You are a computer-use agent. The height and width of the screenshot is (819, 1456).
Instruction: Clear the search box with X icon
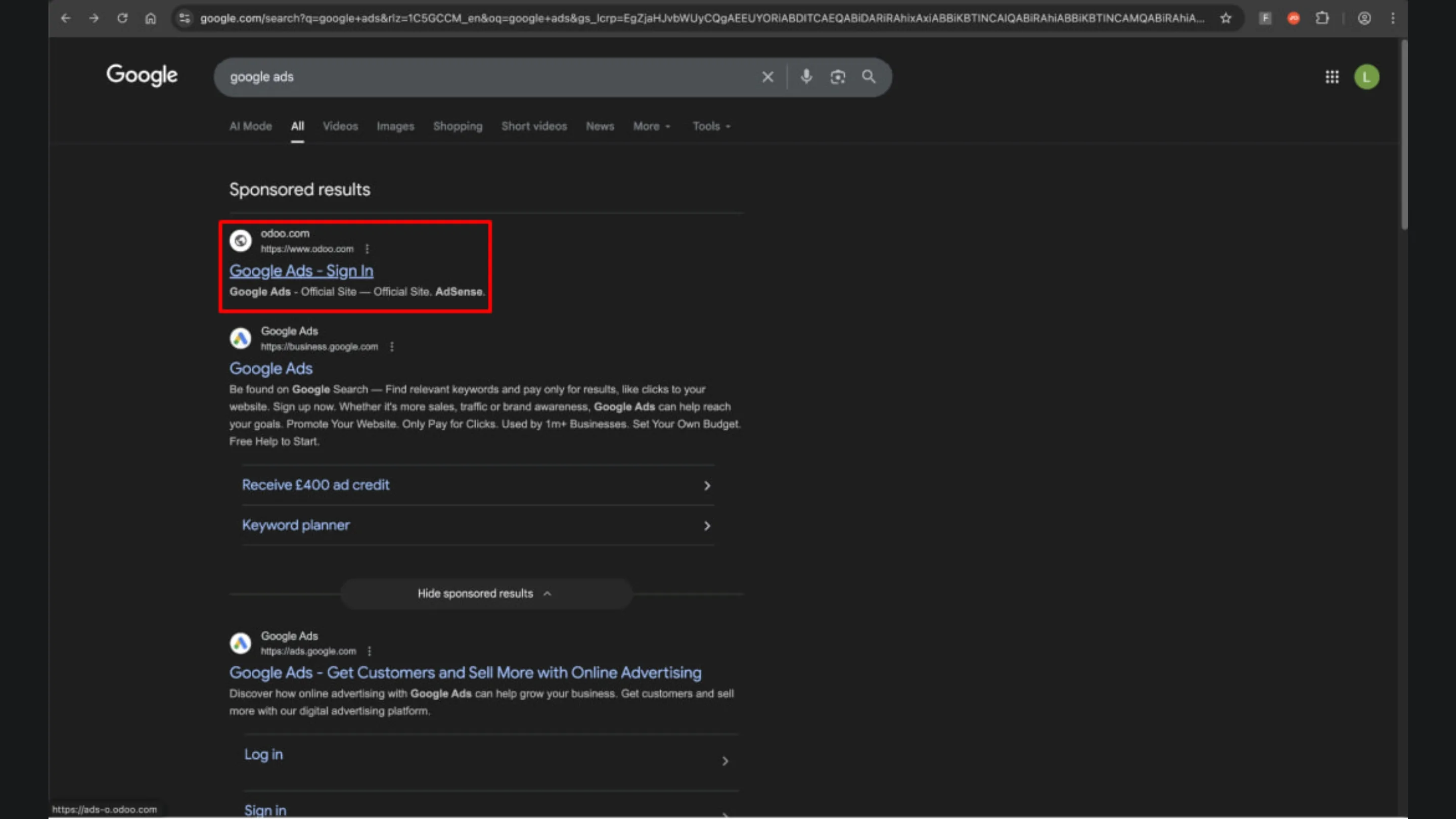pos(767,77)
